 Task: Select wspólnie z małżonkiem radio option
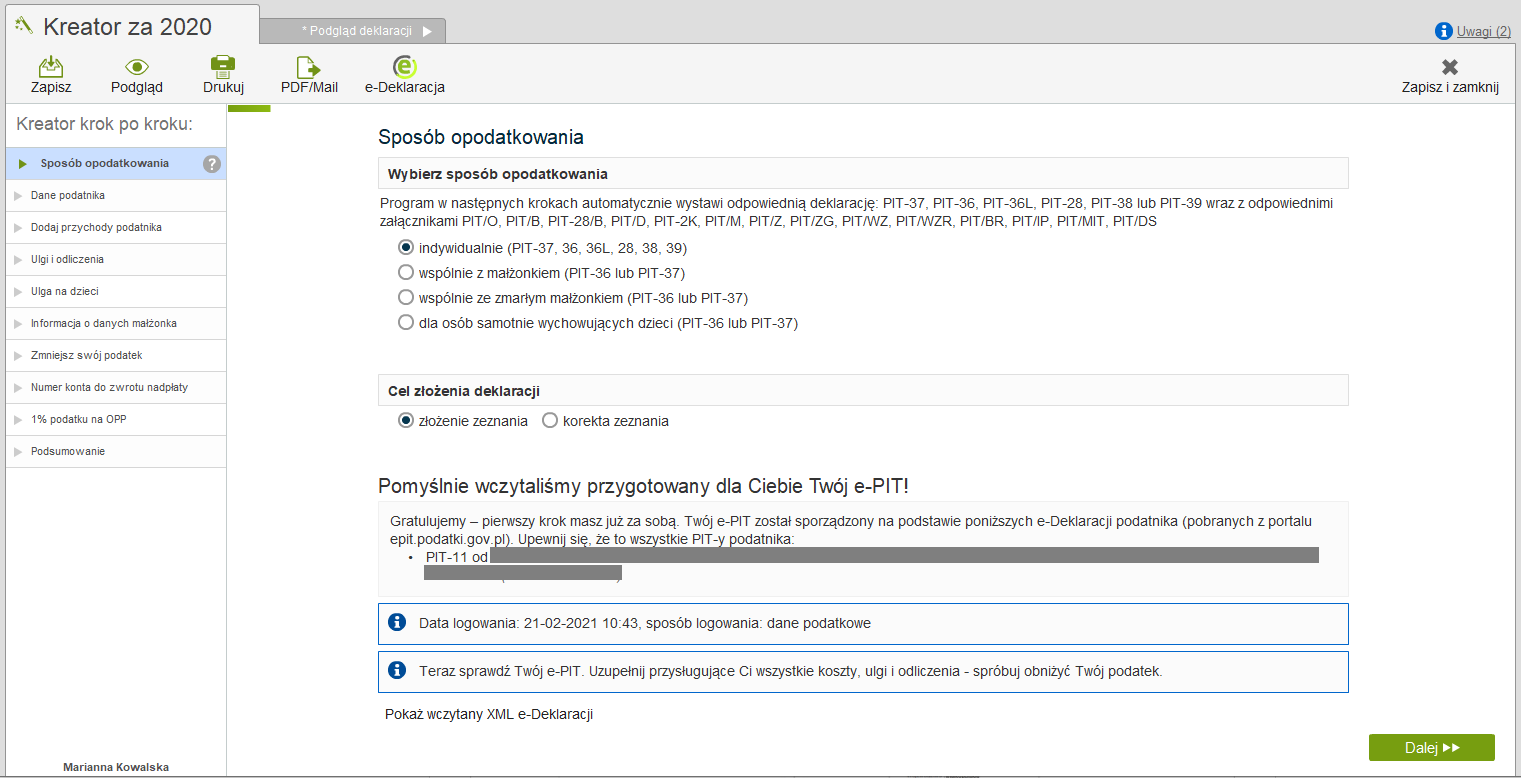click(406, 272)
